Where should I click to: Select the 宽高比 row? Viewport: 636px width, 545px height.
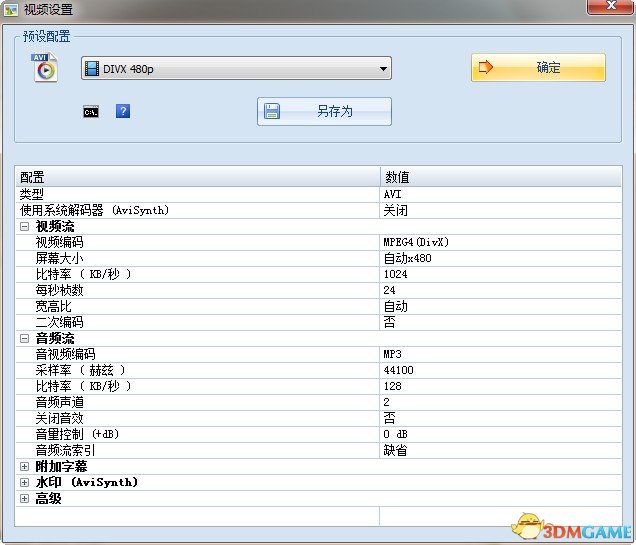[318, 306]
